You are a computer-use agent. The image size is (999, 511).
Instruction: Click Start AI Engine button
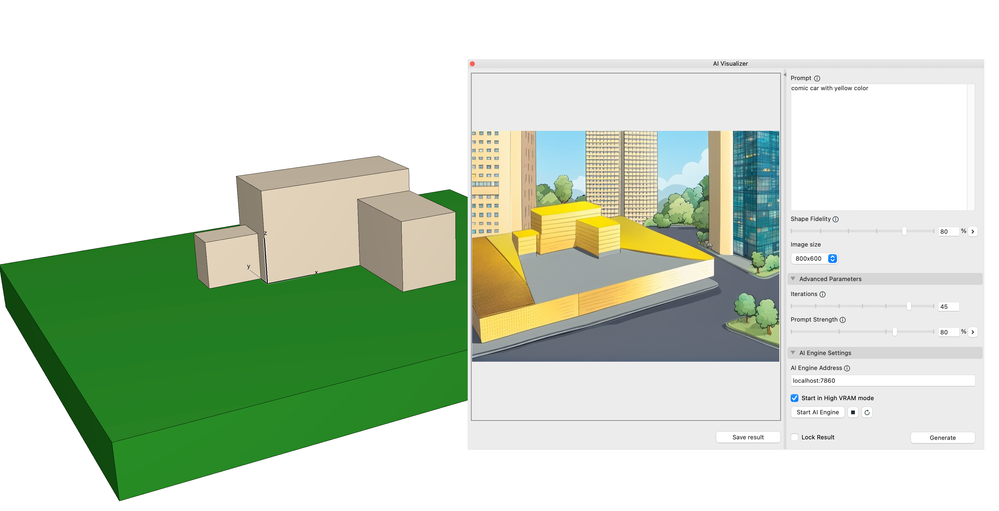(817, 412)
